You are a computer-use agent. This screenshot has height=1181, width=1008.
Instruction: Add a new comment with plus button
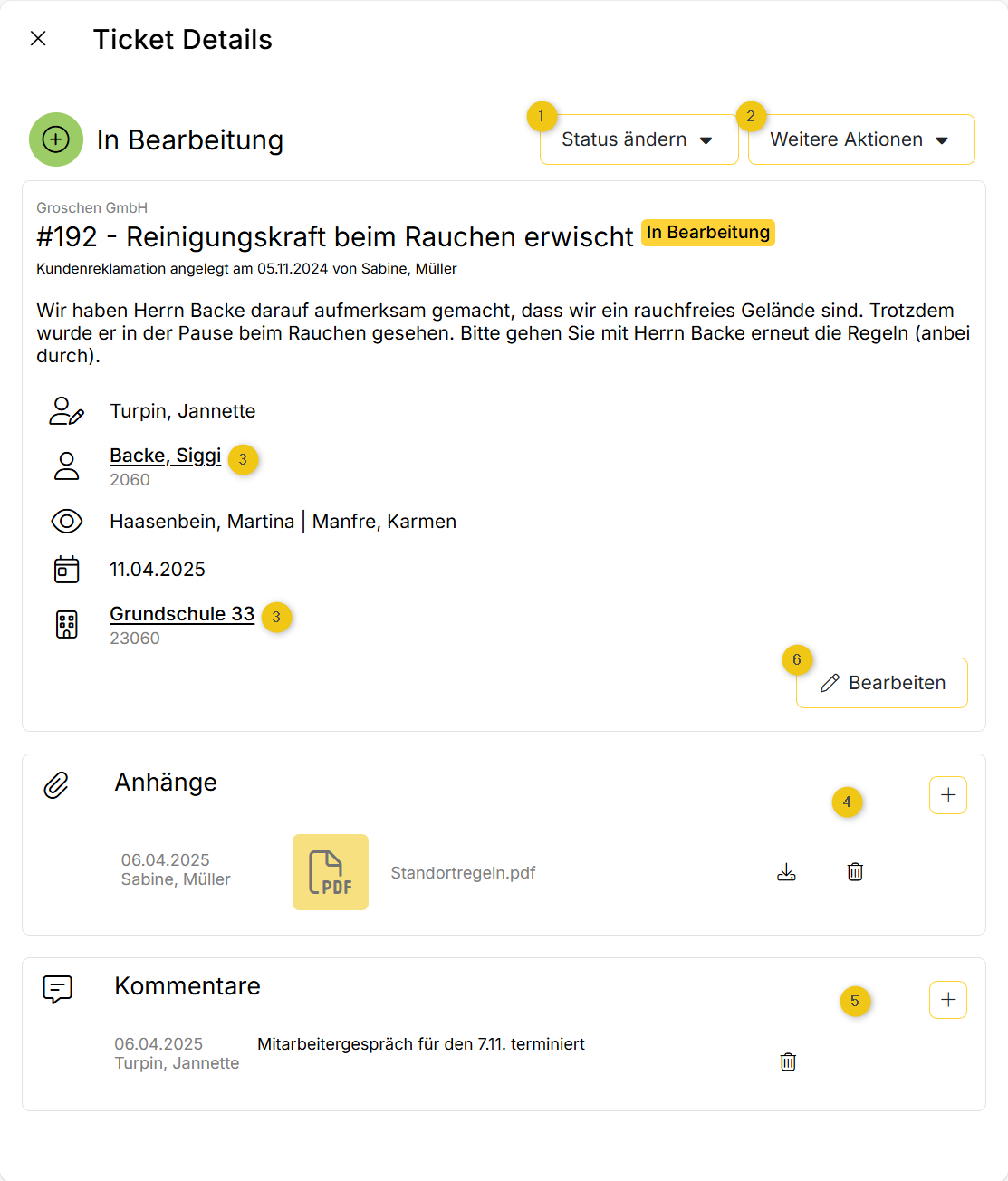948,1000
